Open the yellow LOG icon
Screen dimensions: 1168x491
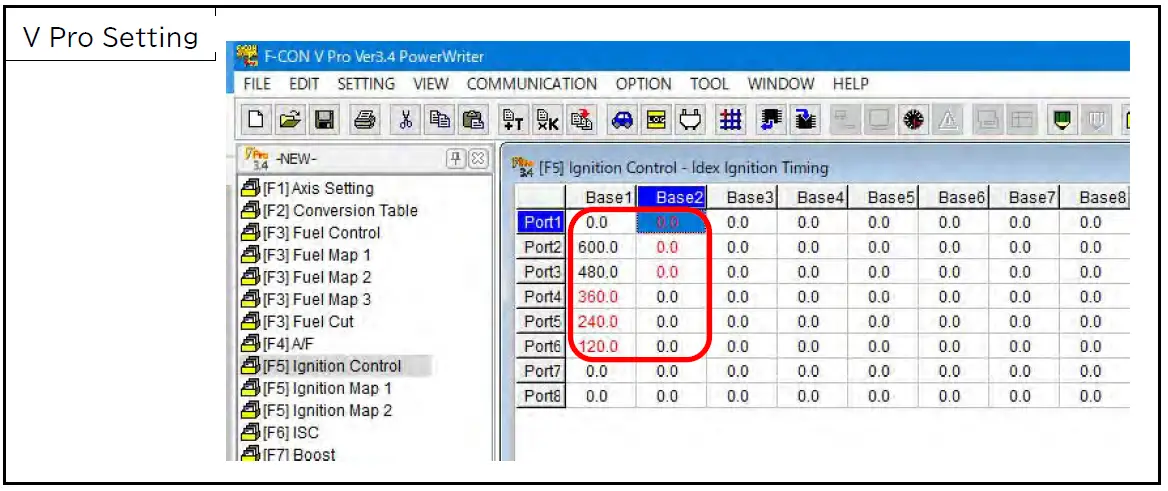click(x=656, y=119)
